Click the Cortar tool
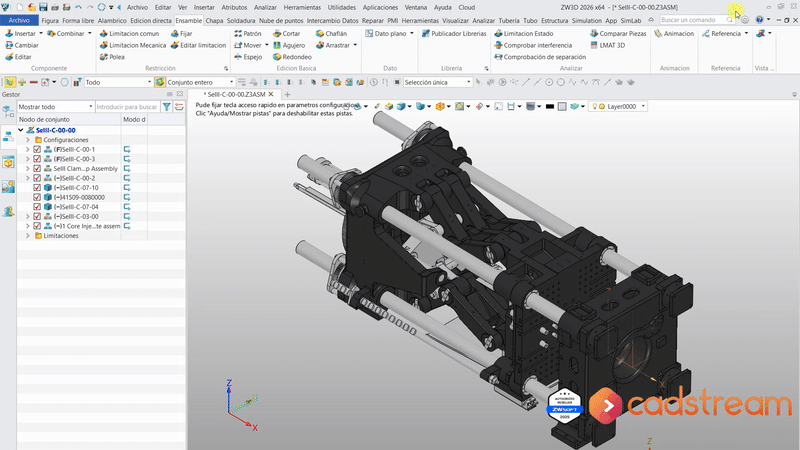Image resolution: width=800 pixels, height=450 pixels. click(286, 33)
